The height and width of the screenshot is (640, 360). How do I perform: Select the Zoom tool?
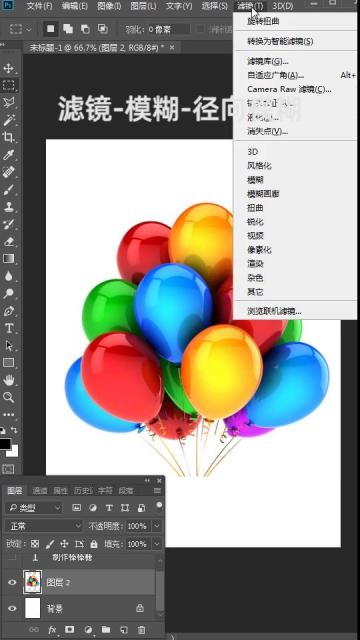9,397
